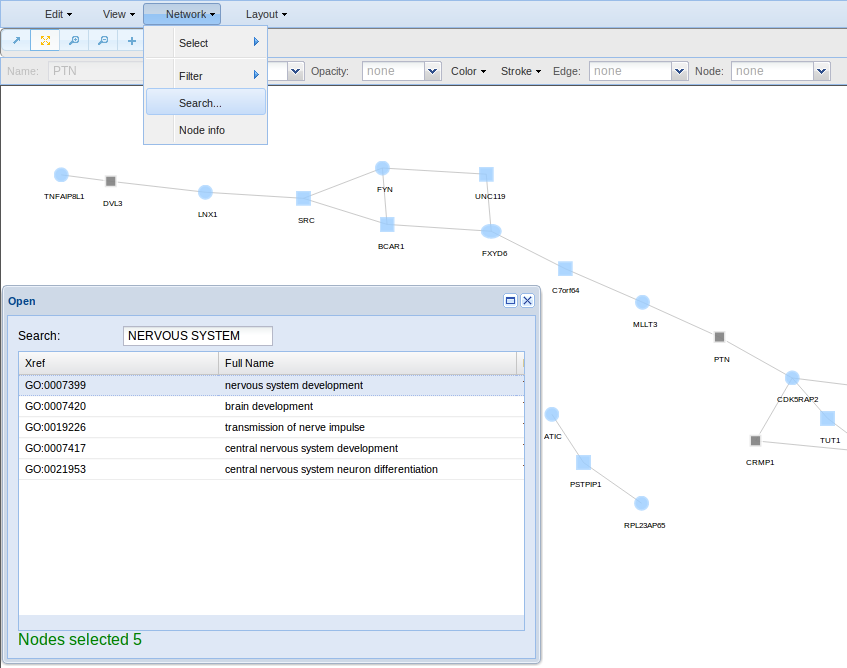Click the zoom in magnifier icon
Viewport: 847px width, 668px height.
pos(74,41)
